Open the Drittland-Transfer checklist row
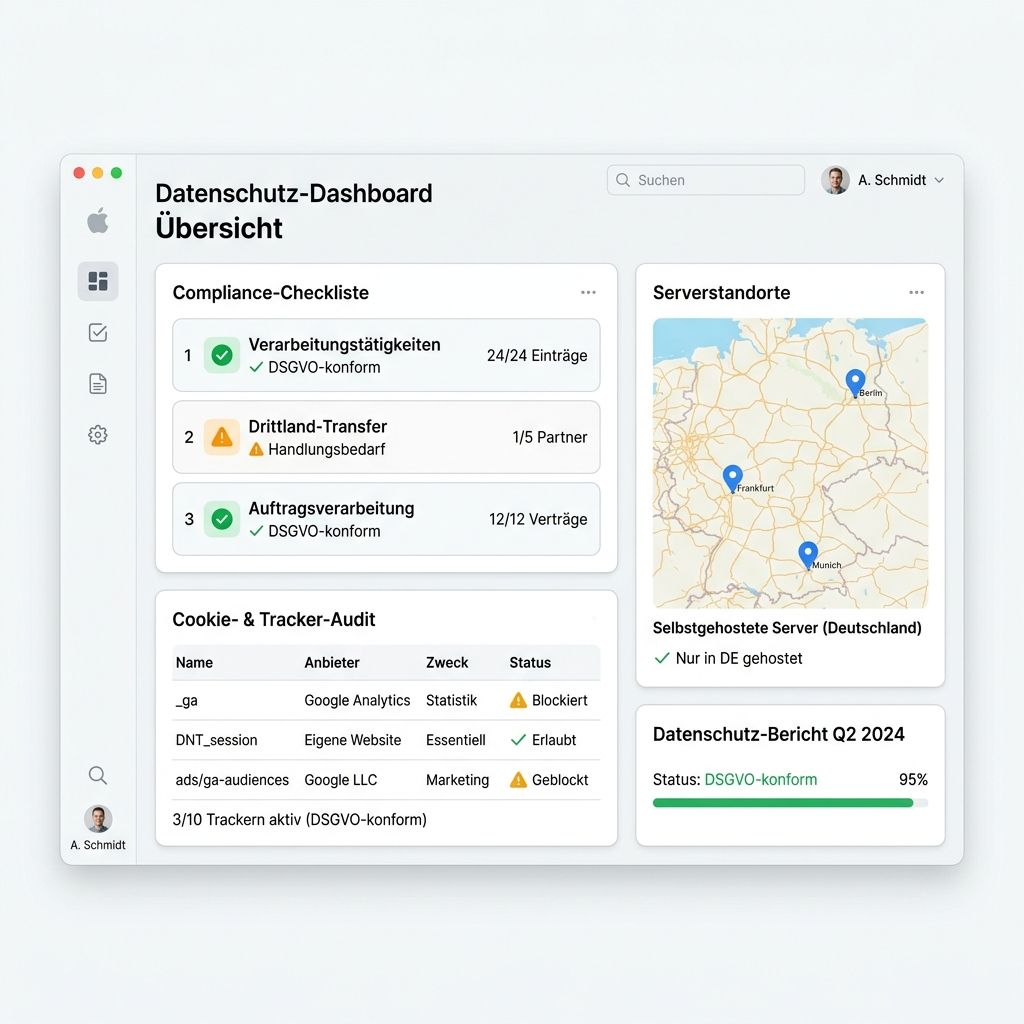The width and height of the screenshot is (1024, 1024). pyautogui.click(x=386, y=437)
